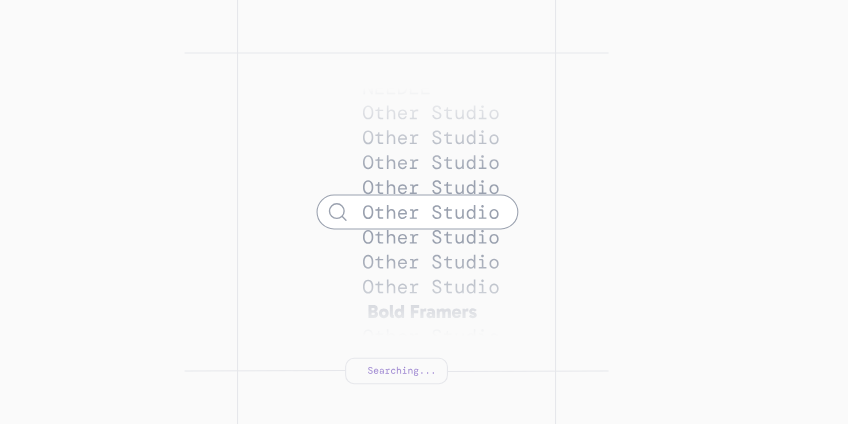Click the Searching... status badge
This screenshot has height=424, width=848.
(x=397, y=371)
